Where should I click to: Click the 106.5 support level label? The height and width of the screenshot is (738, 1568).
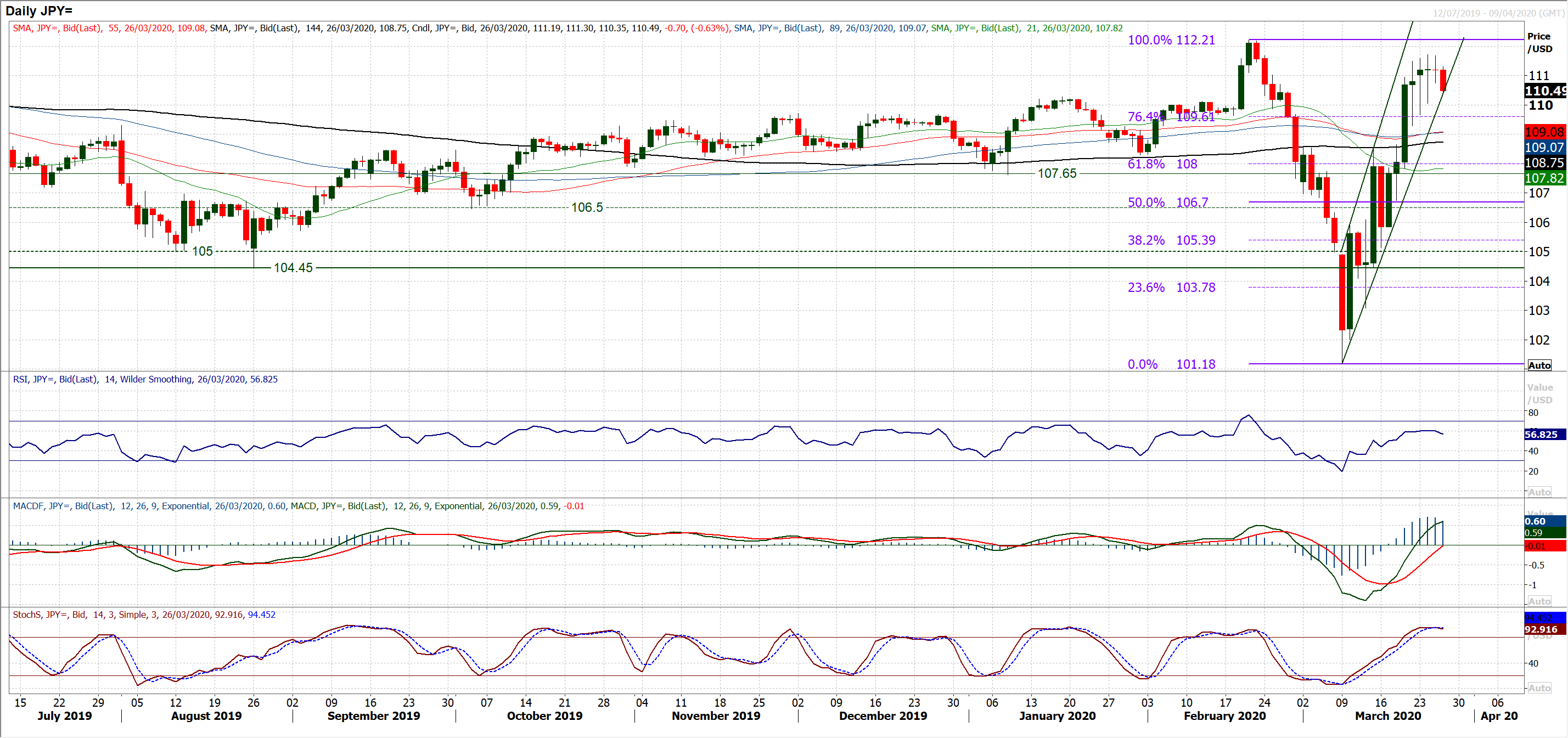pyautogui.click(x=587, y=207)
